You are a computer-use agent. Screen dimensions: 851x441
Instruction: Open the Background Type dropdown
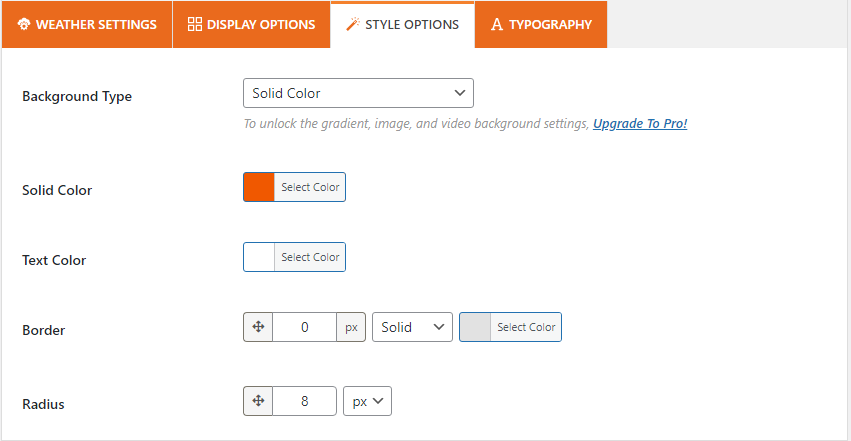[x=358, y=93]
